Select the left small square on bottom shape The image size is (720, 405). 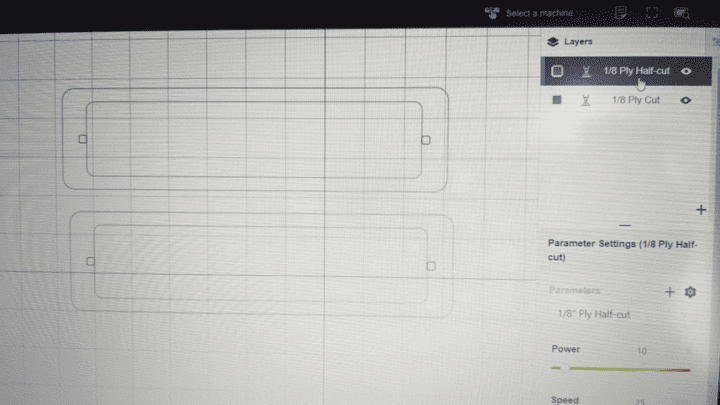point(90,261)
